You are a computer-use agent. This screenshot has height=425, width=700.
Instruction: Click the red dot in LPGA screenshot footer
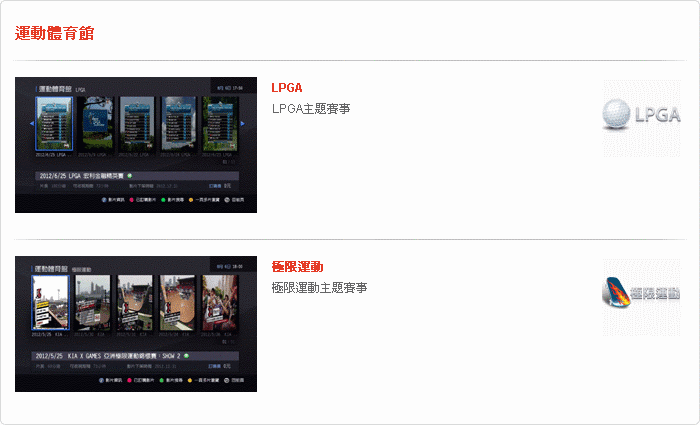pyautogui.click(x=132, y=200)
